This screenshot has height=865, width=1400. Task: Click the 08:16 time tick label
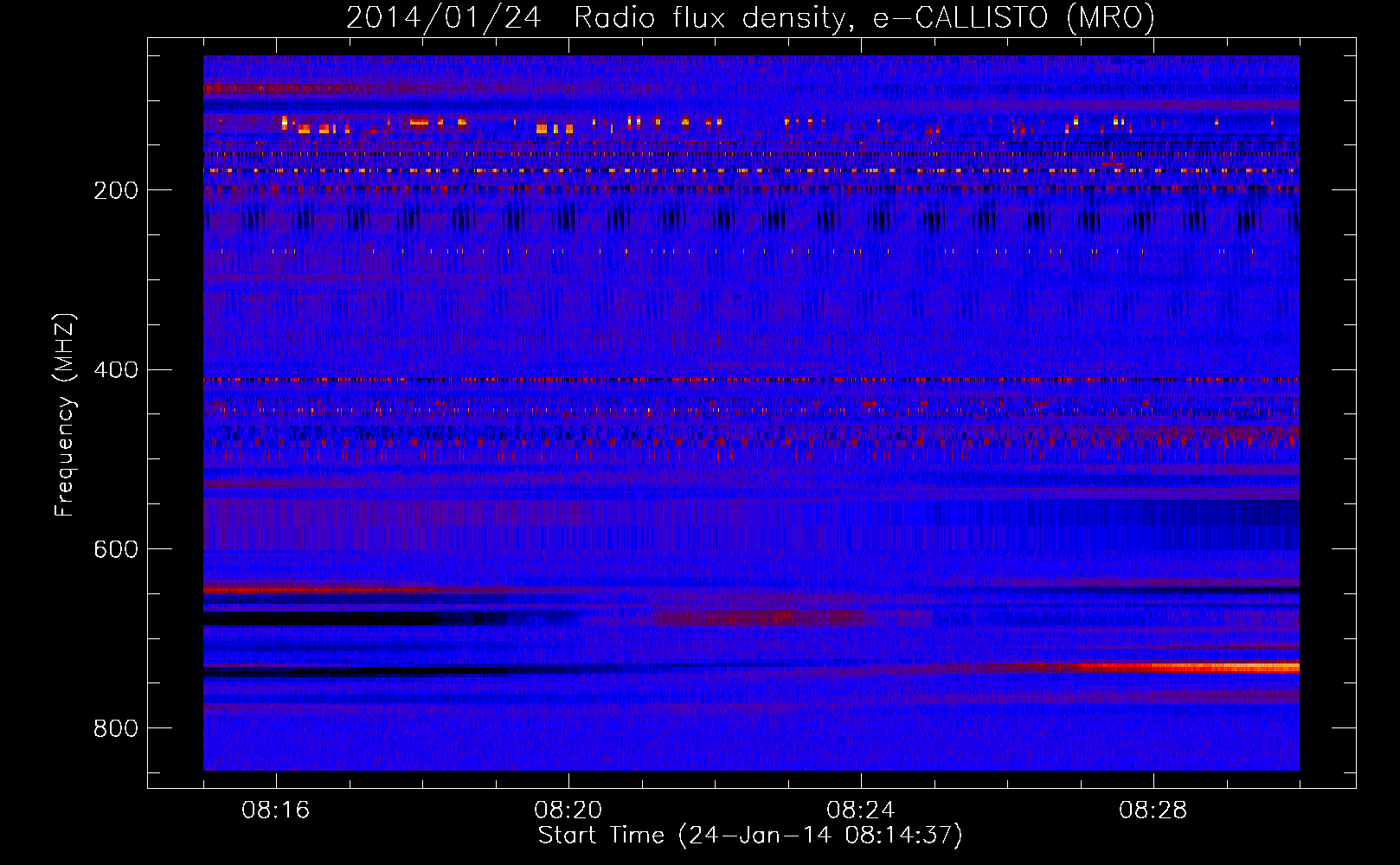276,811
